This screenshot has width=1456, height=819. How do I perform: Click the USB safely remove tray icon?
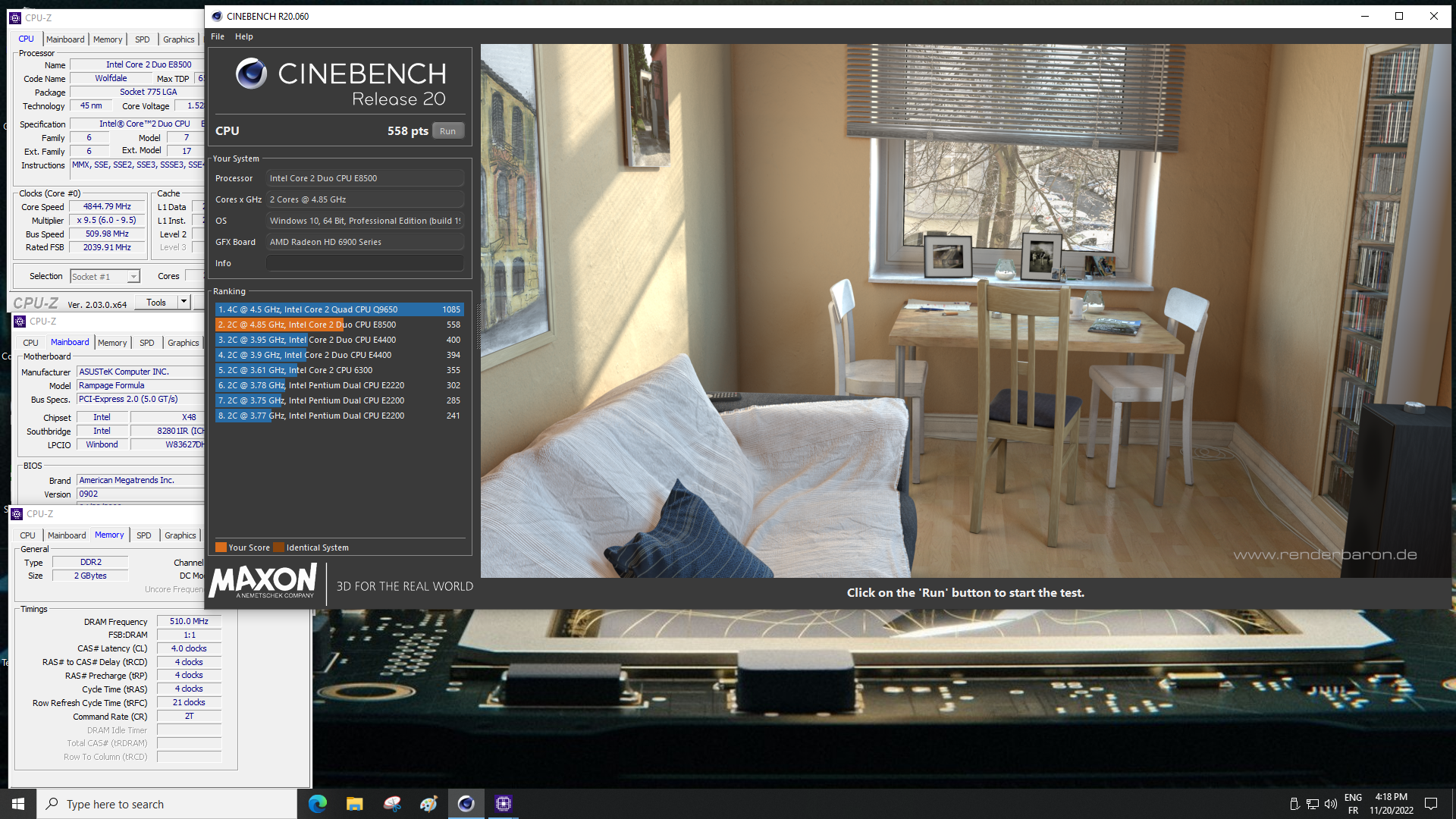[x=1294, y=804]
